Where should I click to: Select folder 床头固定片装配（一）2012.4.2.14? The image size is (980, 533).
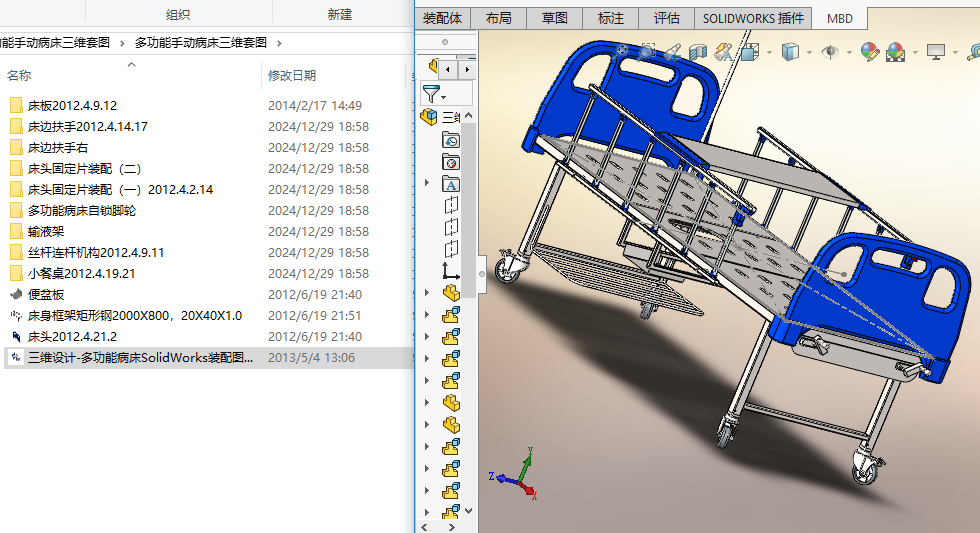click(x=120, y=189)
